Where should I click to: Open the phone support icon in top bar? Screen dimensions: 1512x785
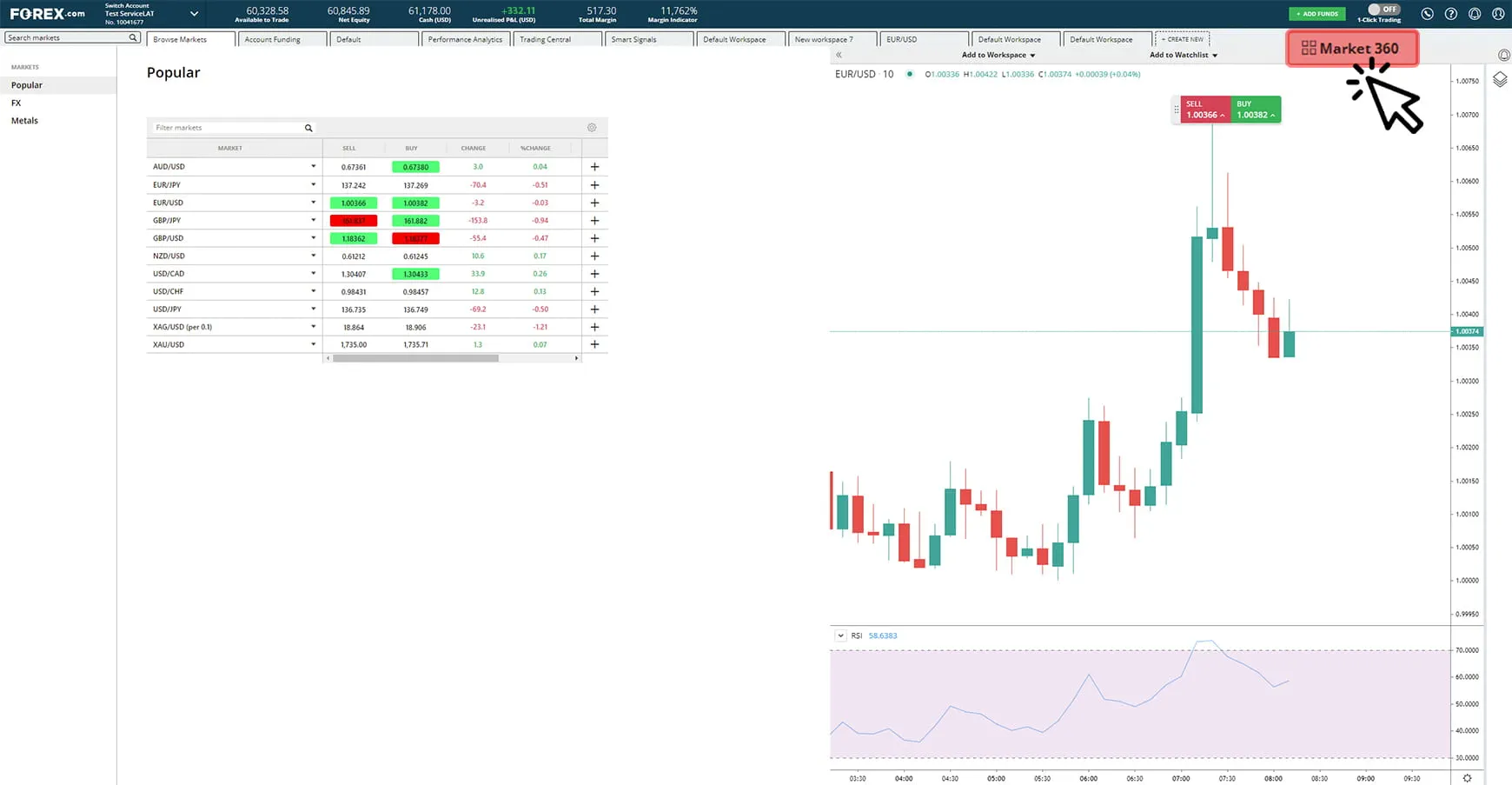tap(1426, 14)
